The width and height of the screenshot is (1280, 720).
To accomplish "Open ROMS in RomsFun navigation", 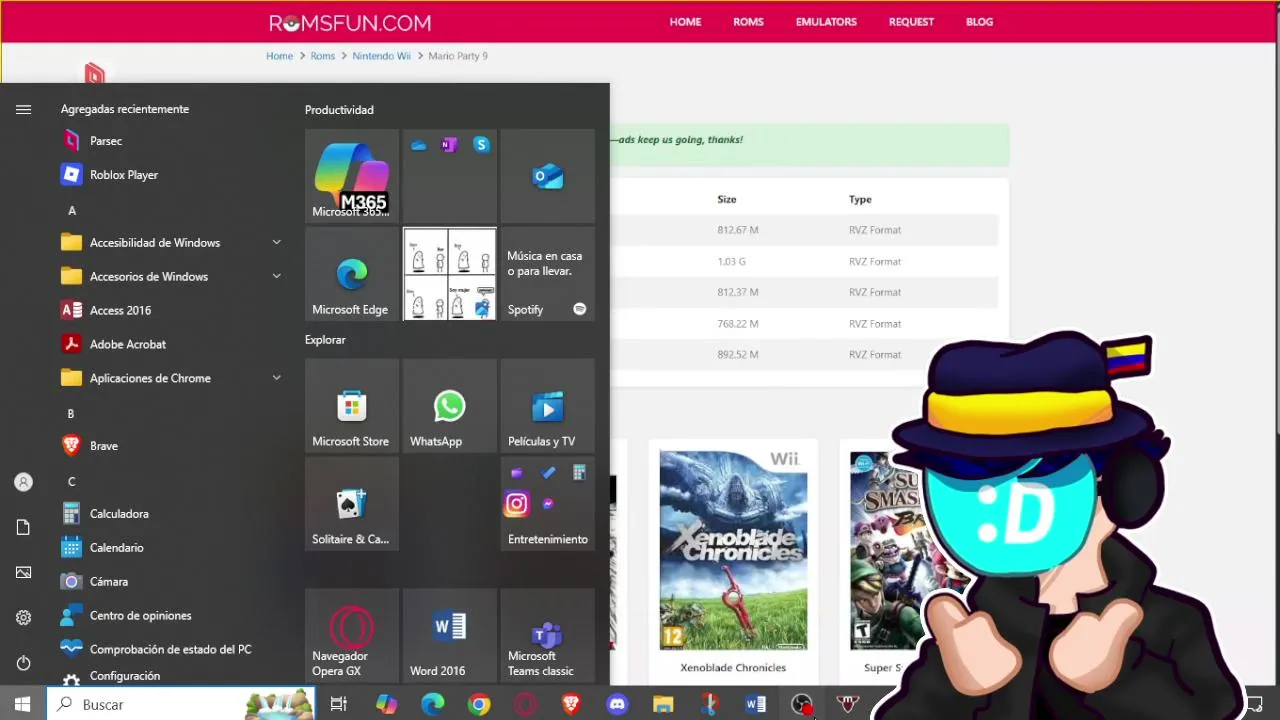I will click(x=748, y=22).
